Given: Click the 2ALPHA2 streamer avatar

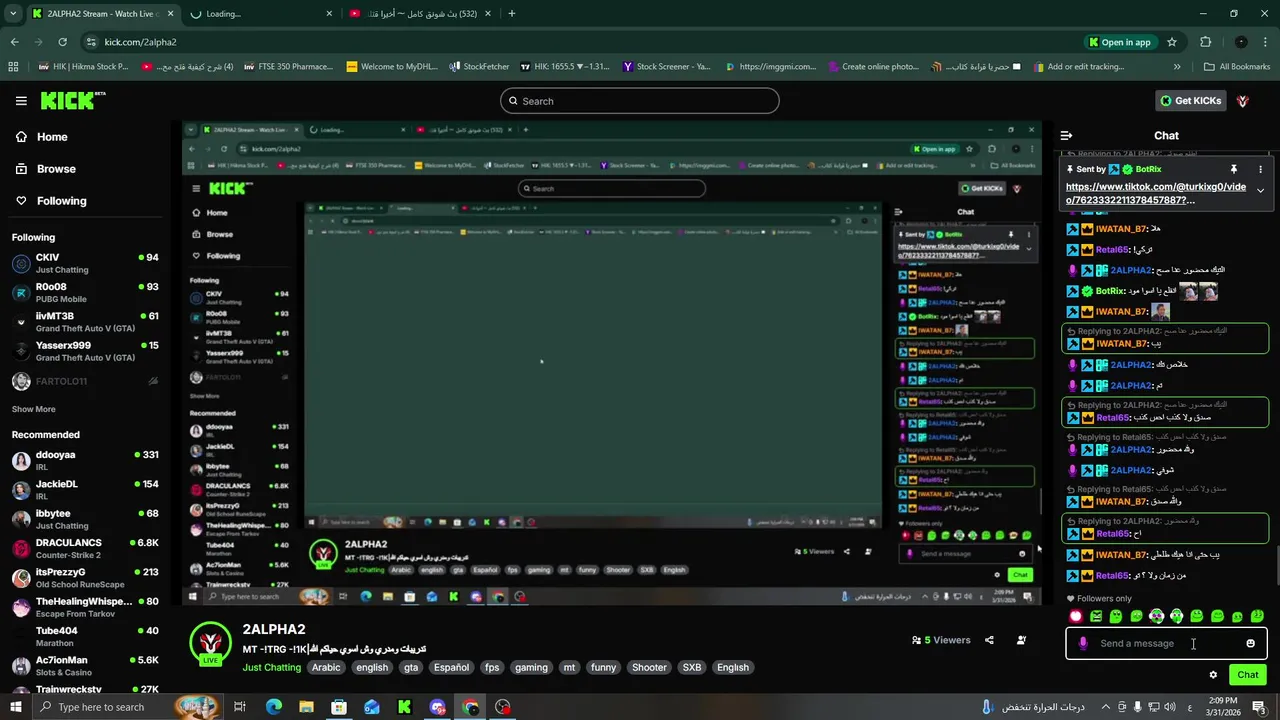Looking at the screenshot, I should 210,643.
